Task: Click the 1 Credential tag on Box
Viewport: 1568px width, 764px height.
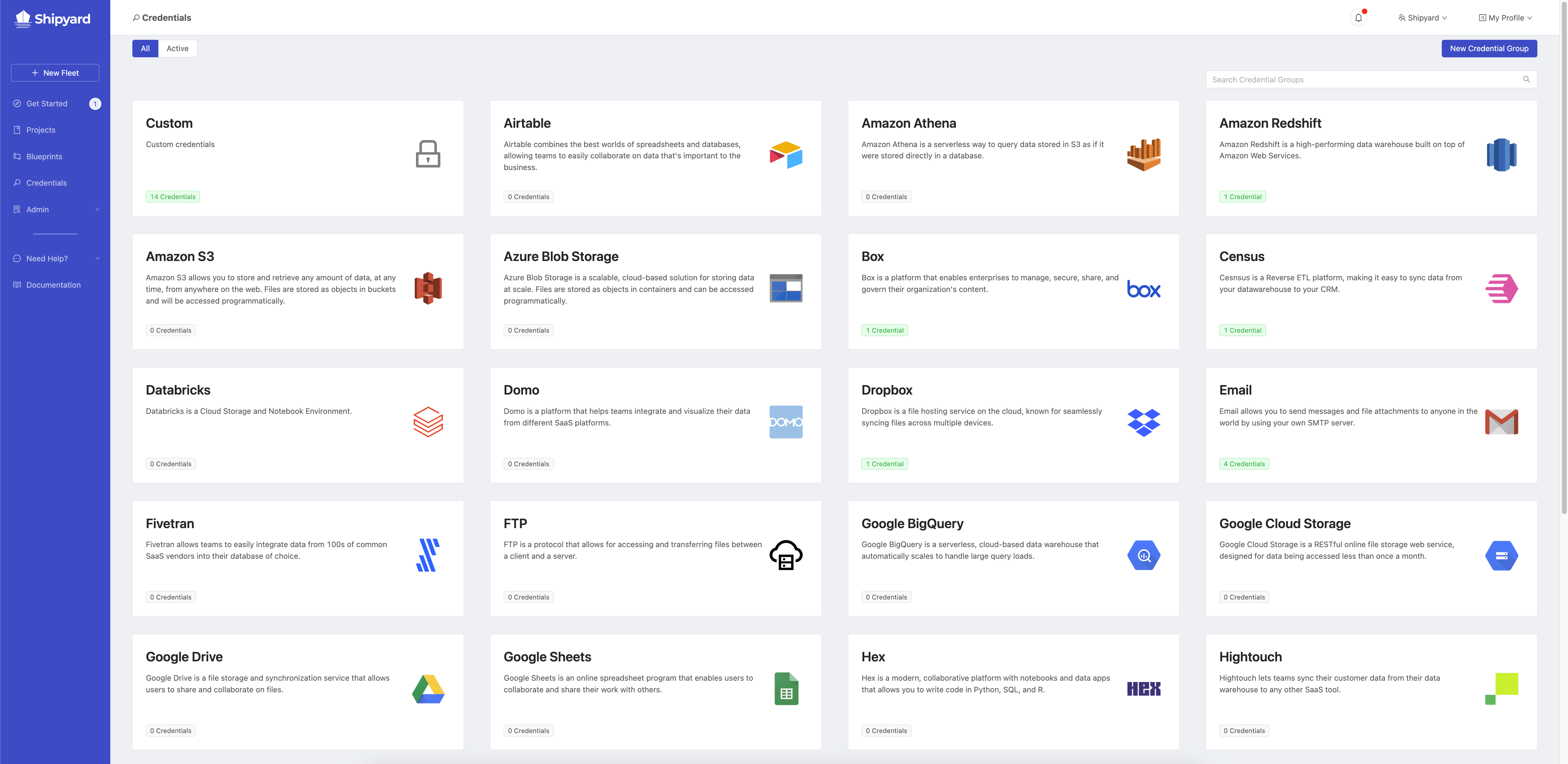Action: pyautogui.click(x=884, y=331)
